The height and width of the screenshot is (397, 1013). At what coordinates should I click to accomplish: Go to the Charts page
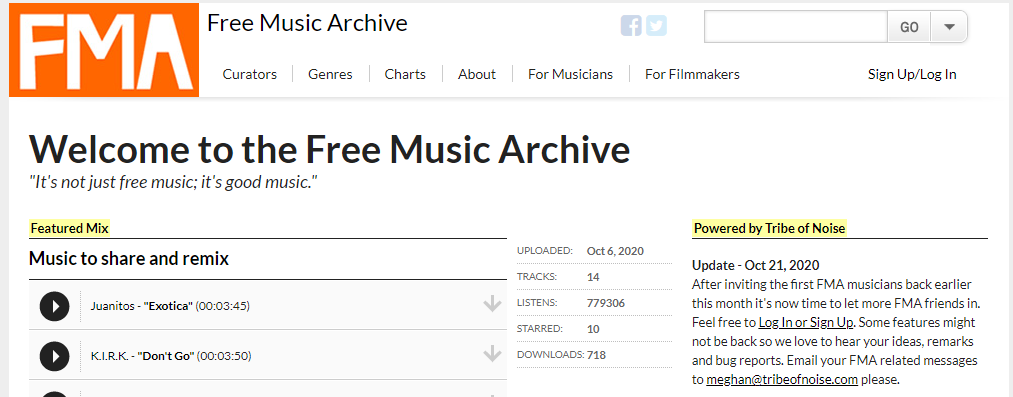click(x=405, y=74)
